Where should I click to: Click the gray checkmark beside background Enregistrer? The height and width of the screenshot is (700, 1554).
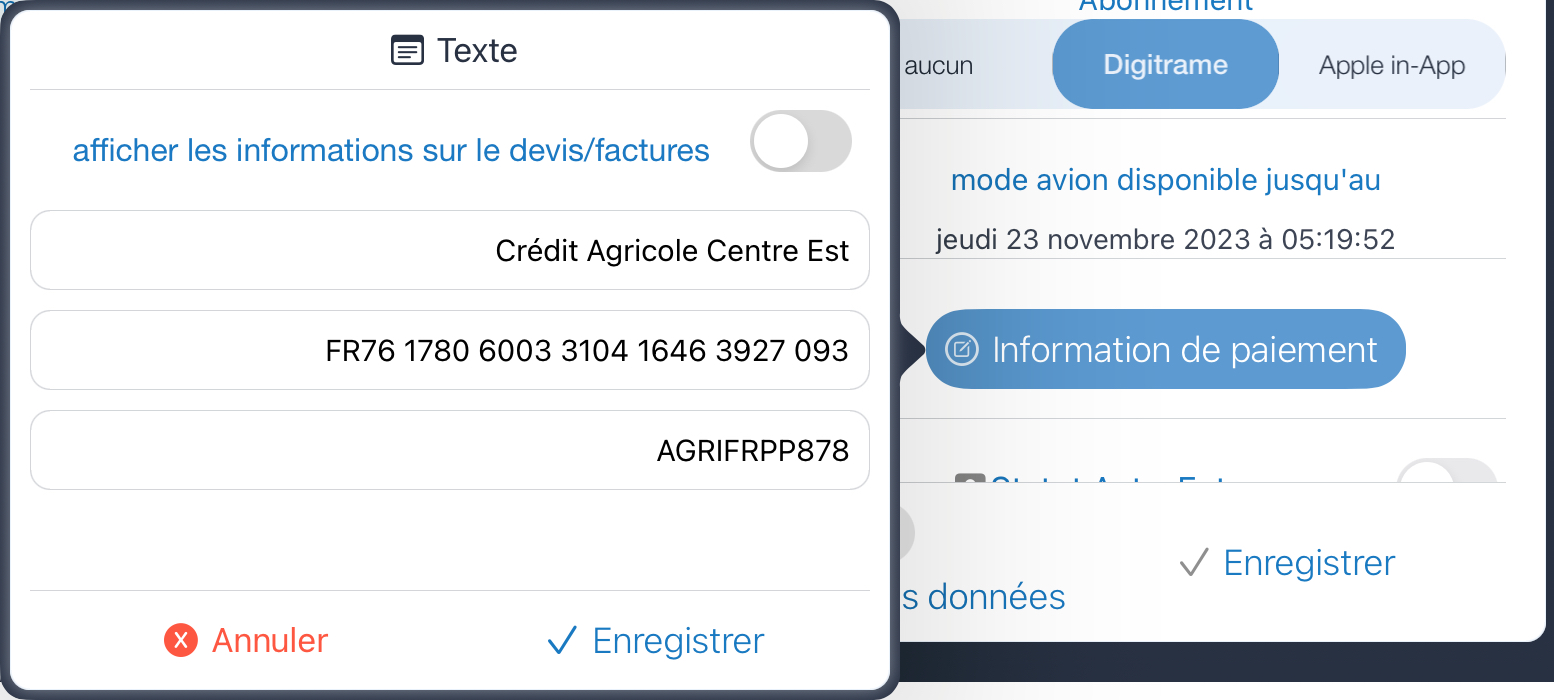click(1194, 563)
